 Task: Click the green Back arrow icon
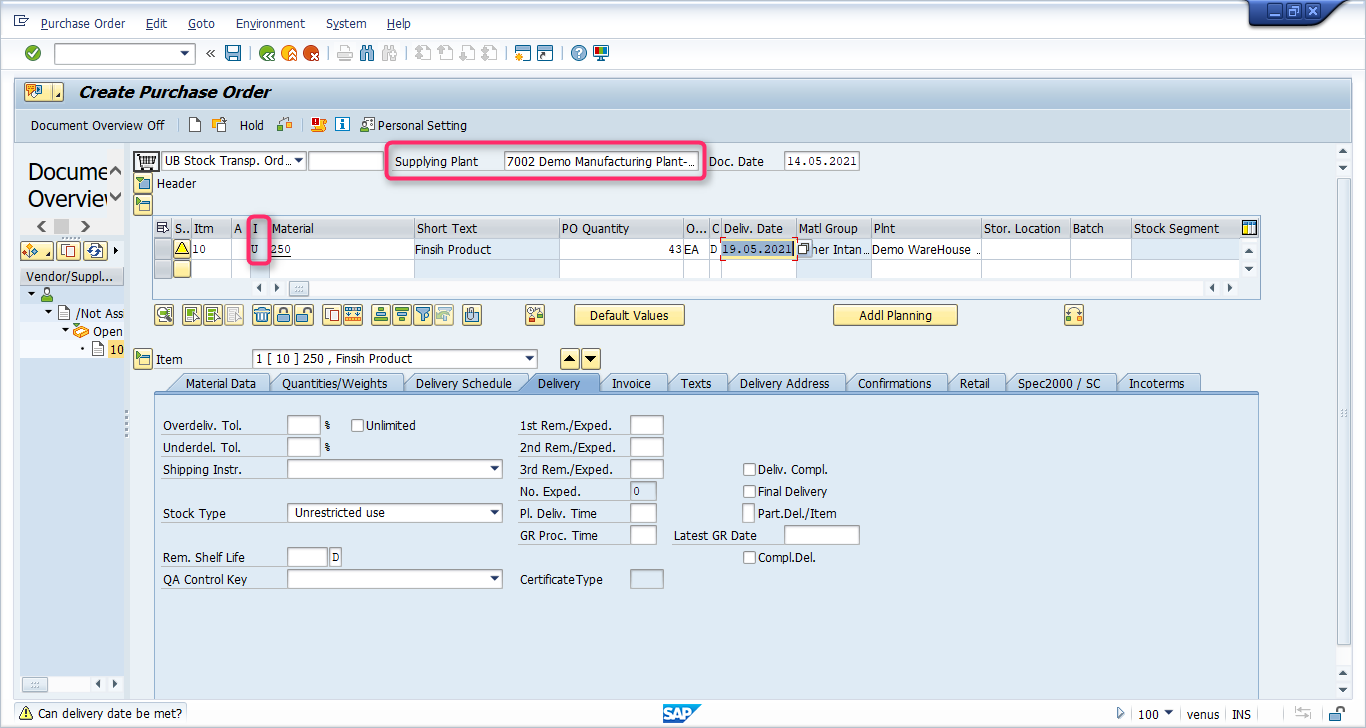(267, 53)
